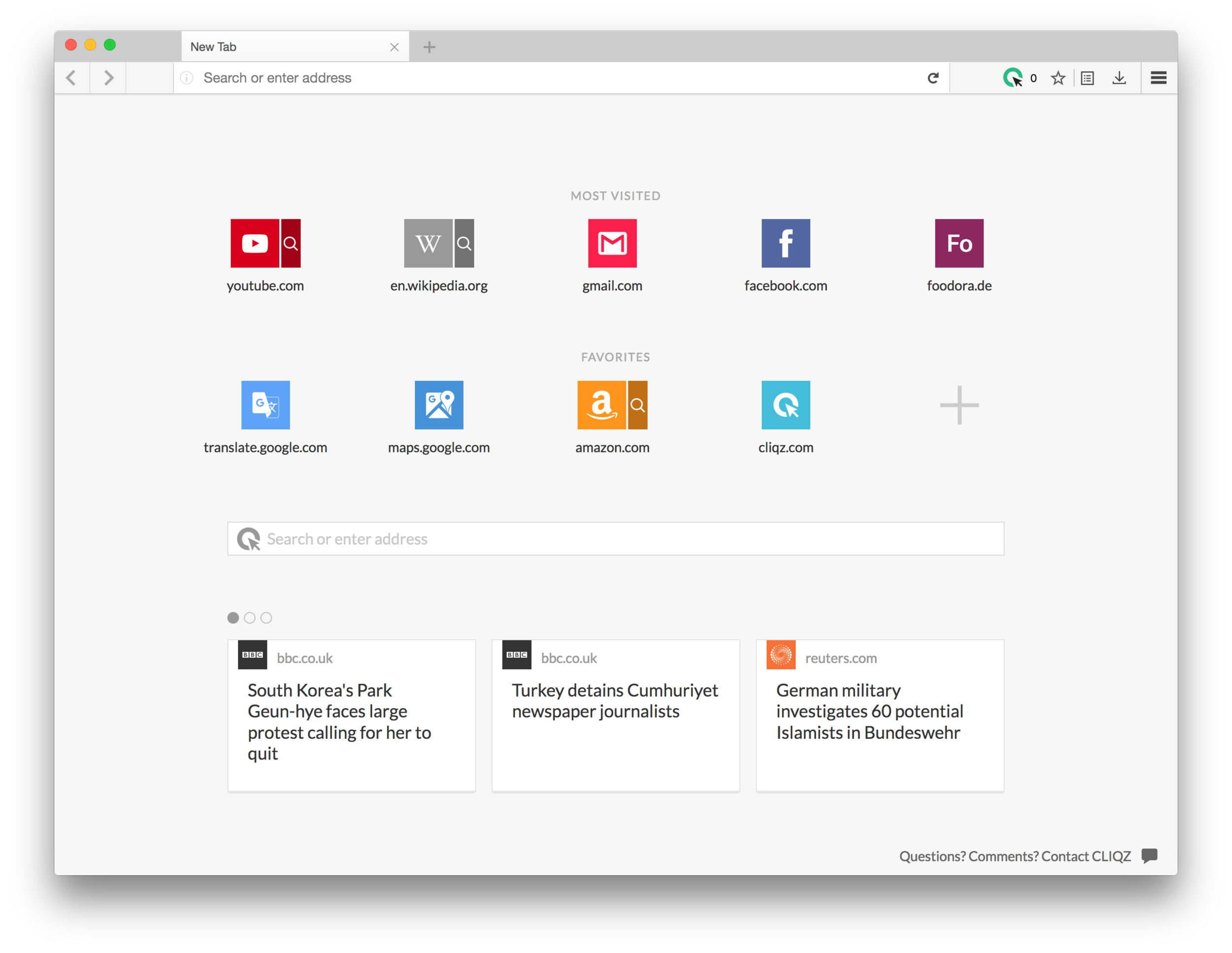Click the Cliqz anti-tracking icon in toolbar
The width and height of the screenshot is (1232, 953).
(x=1013, y=78)
